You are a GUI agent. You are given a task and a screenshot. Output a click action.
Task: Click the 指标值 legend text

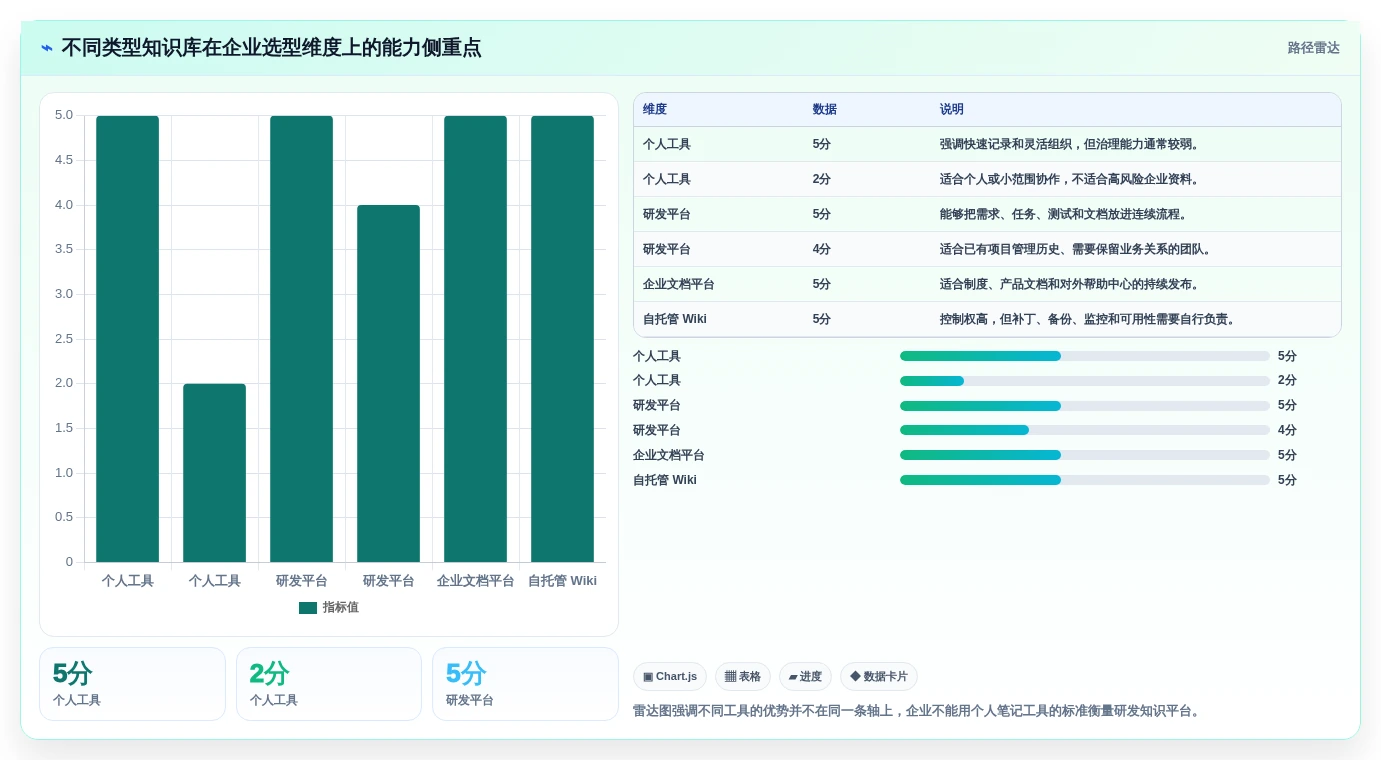click(340, 607)
